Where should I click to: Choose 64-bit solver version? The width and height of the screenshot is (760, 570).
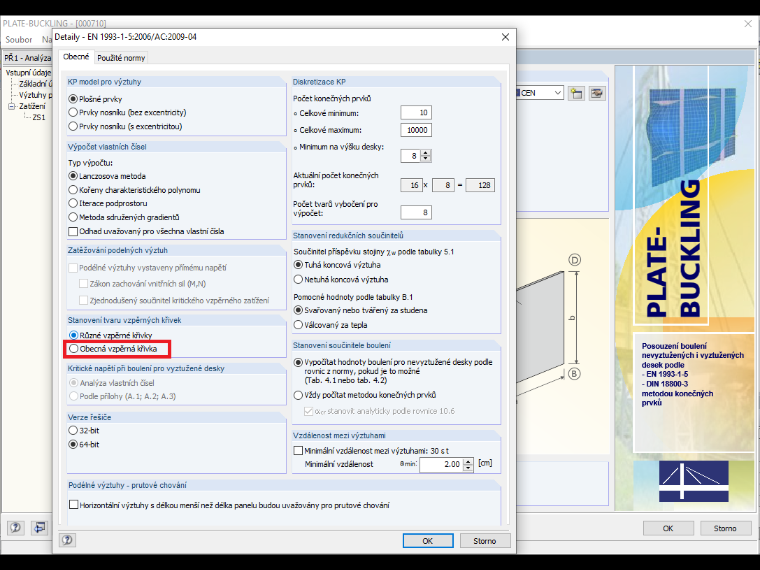pos(73,444)
